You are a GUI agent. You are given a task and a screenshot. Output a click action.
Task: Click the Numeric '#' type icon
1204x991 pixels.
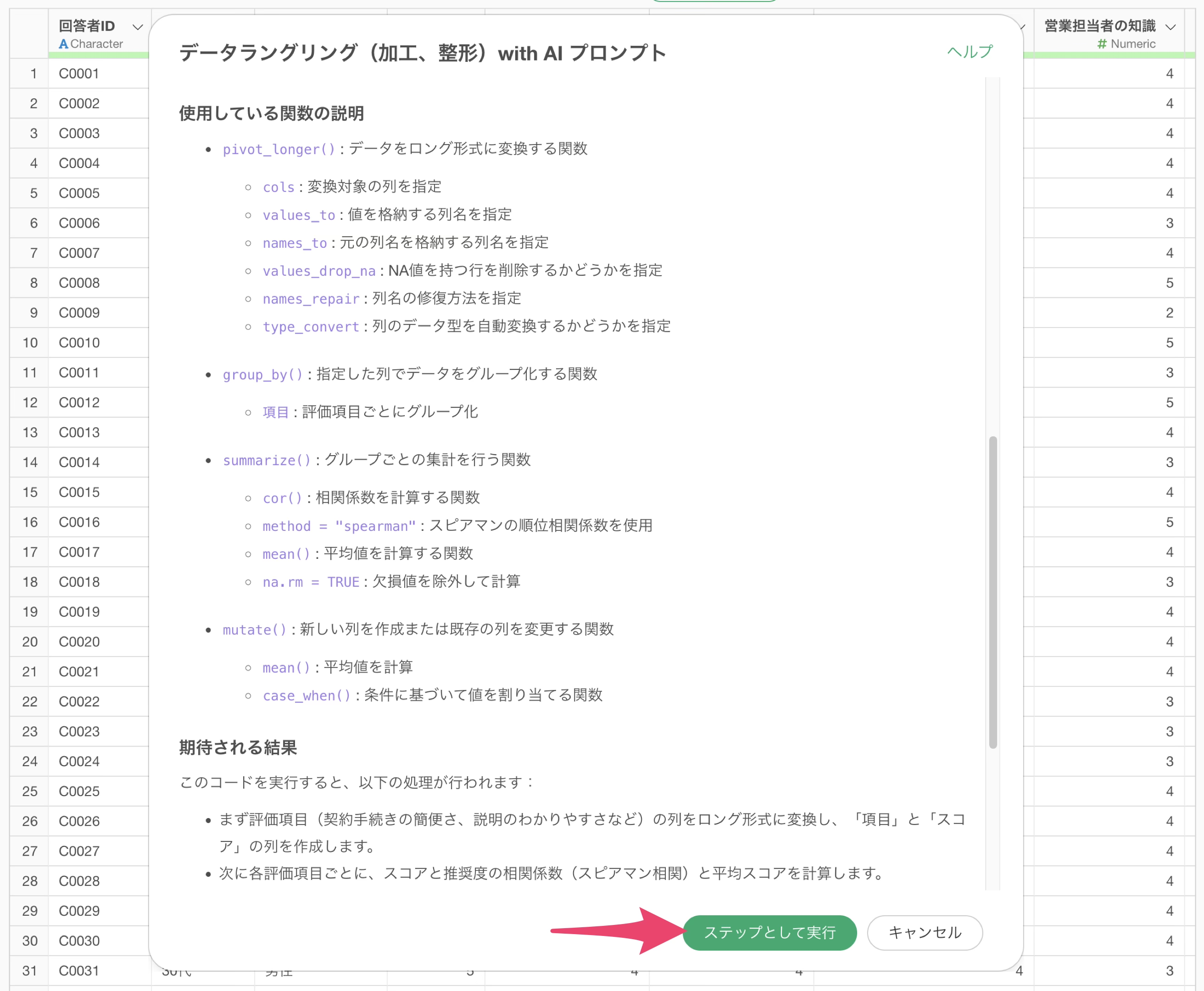click(x=1102, y=44)
